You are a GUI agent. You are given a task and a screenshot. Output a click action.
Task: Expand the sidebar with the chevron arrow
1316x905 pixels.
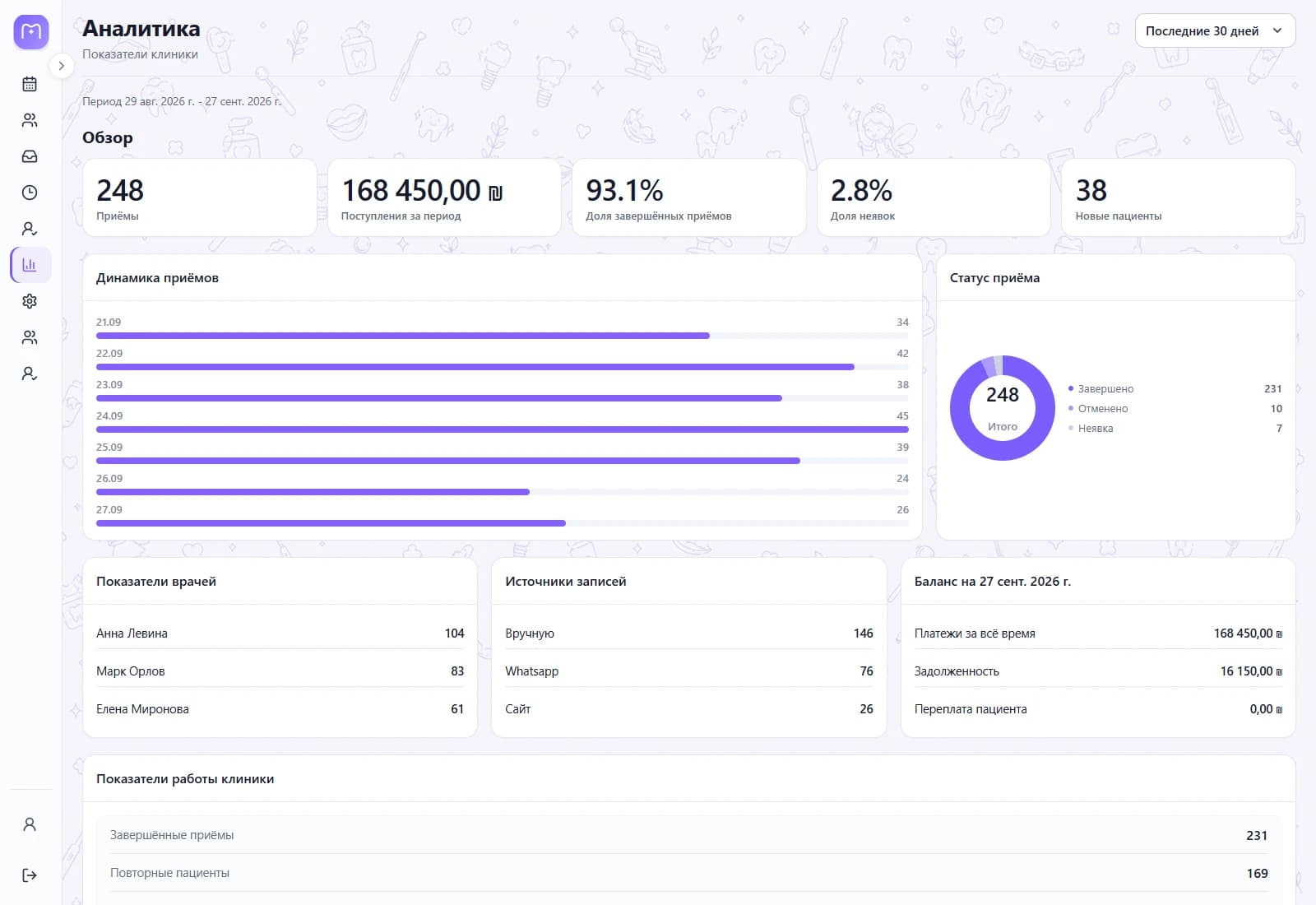(61, 66)
